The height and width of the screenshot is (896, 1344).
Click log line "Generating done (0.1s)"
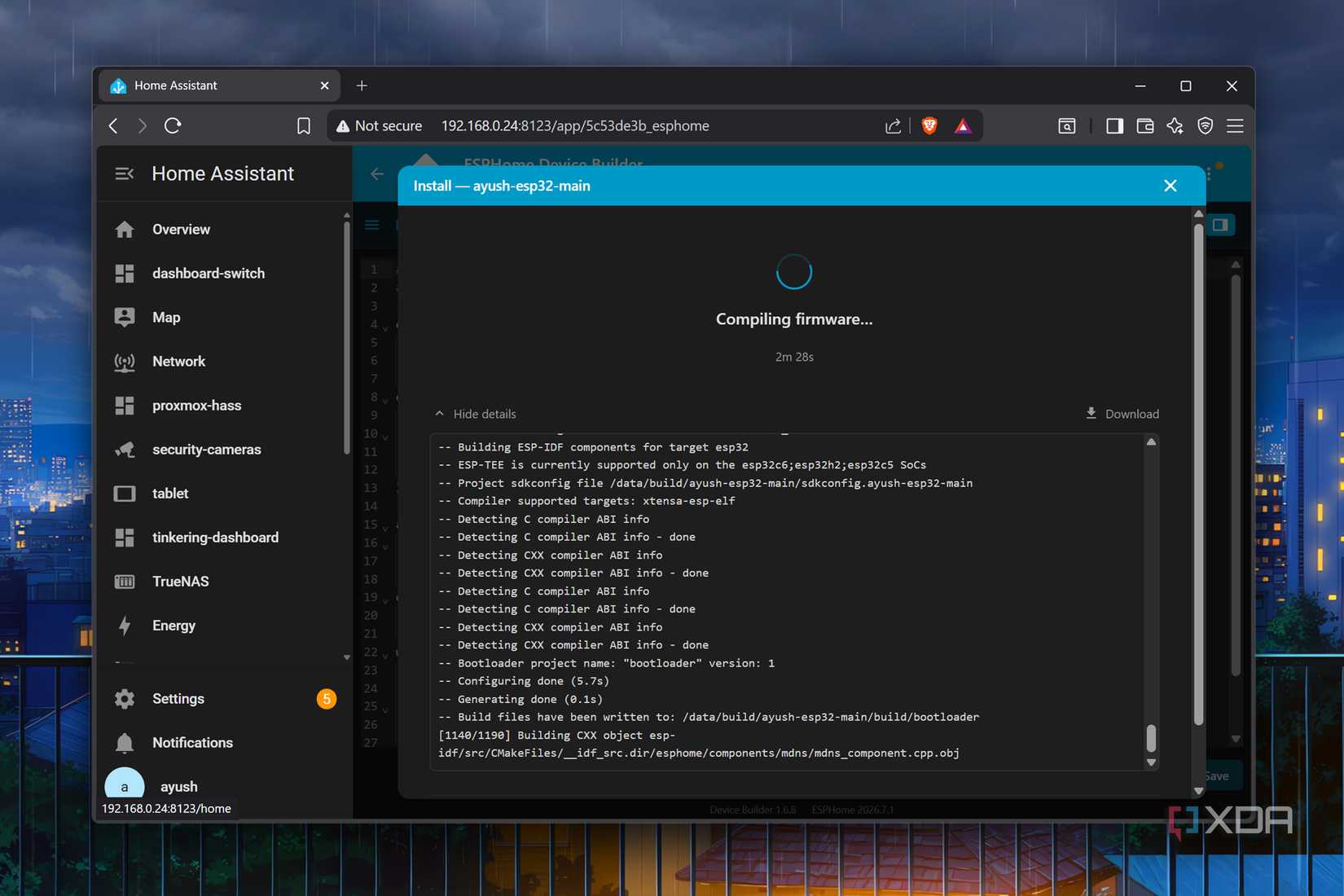pyautogui.click(x=520, y=699)
